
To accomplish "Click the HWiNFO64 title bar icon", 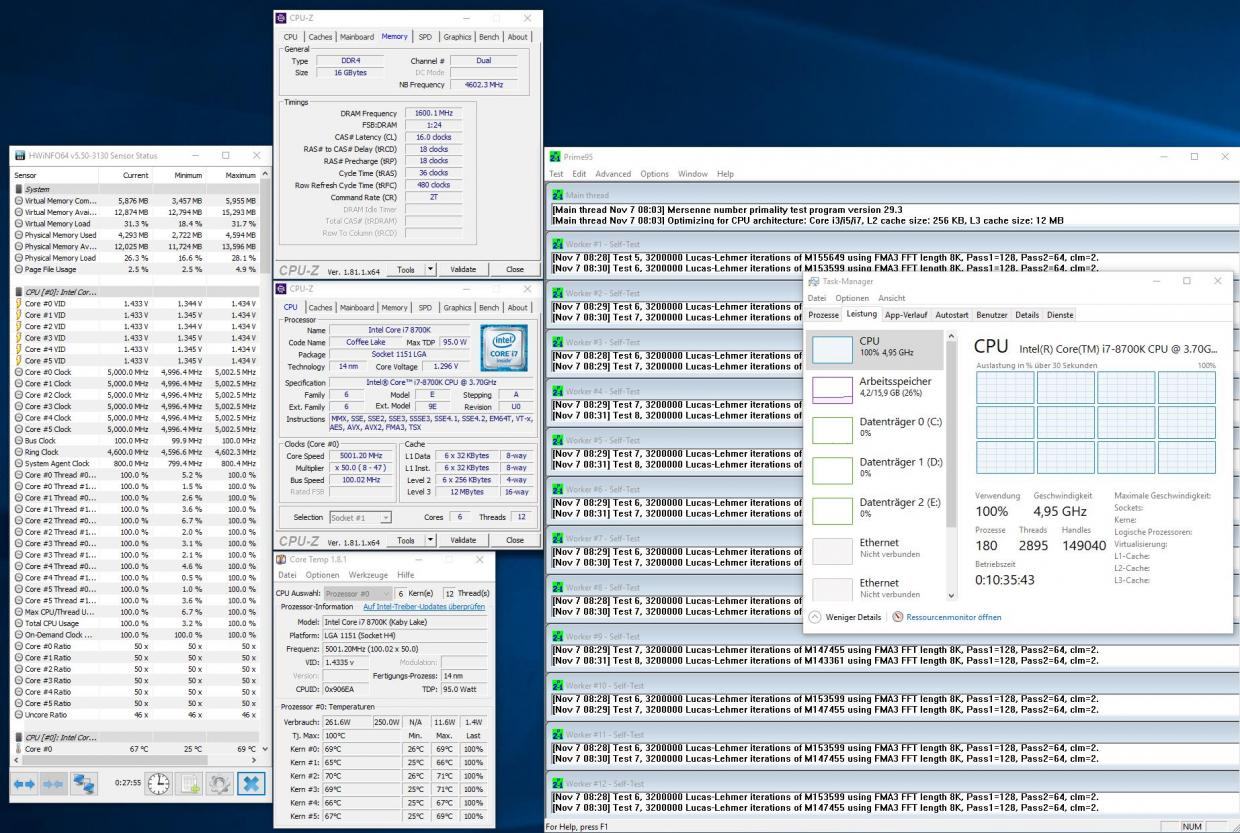I will click(x=19, y=155).
